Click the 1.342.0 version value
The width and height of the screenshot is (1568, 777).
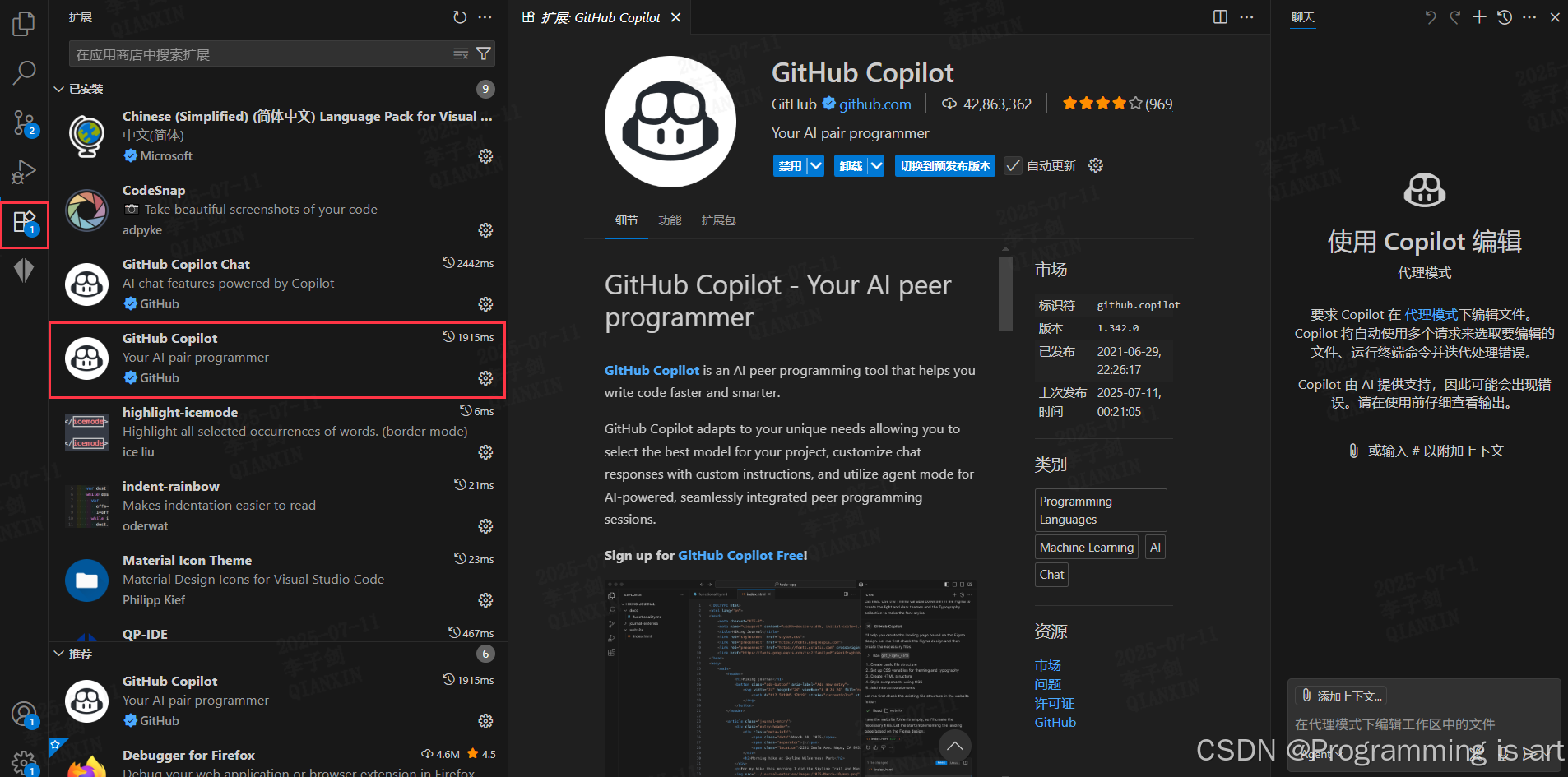tap(1117, 328)
